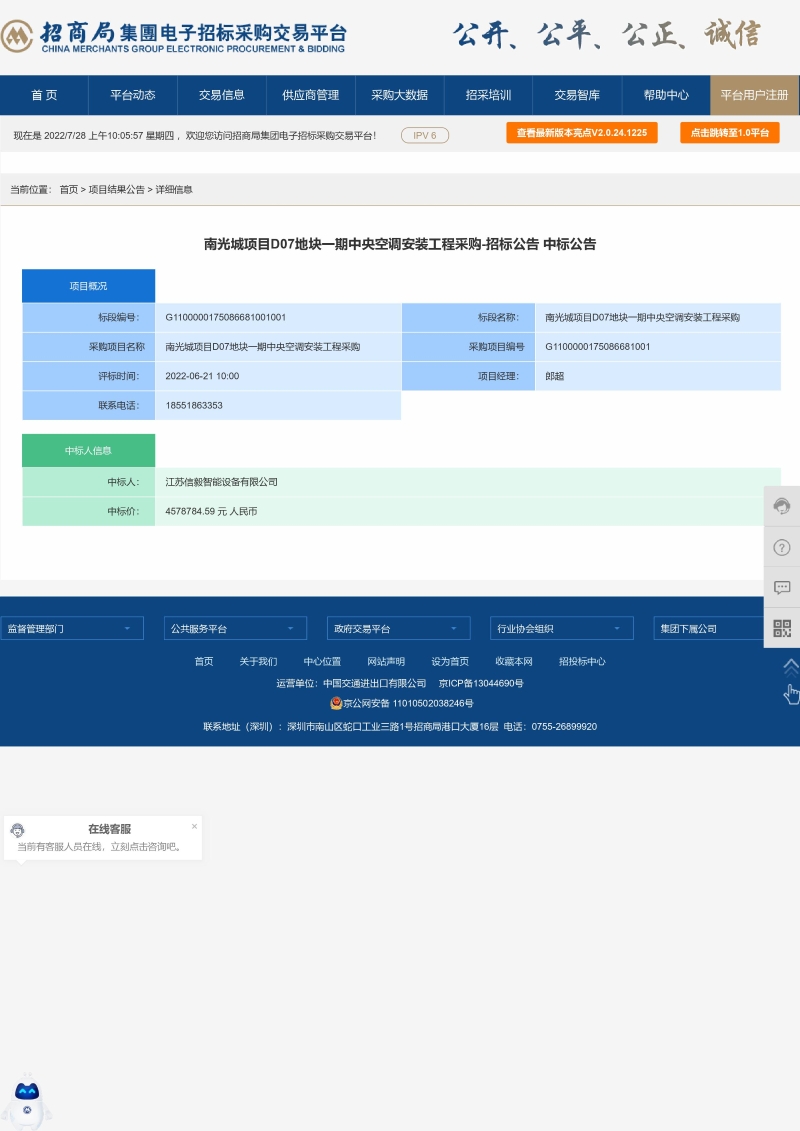This screenshot has width=800, height=1131.
Task: Click the footer 关于我们 link
Action: (x=258, y=661)
